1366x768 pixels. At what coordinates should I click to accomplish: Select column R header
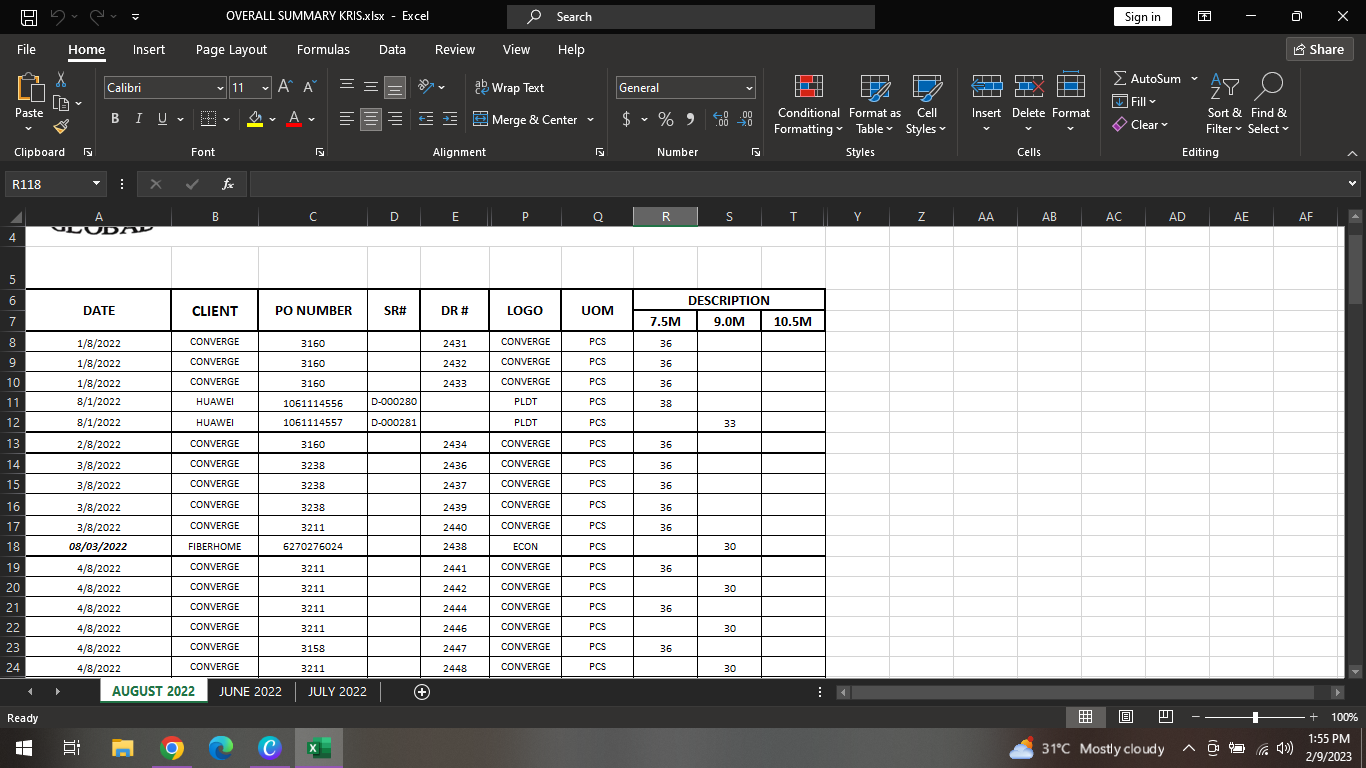coord(666,216)
